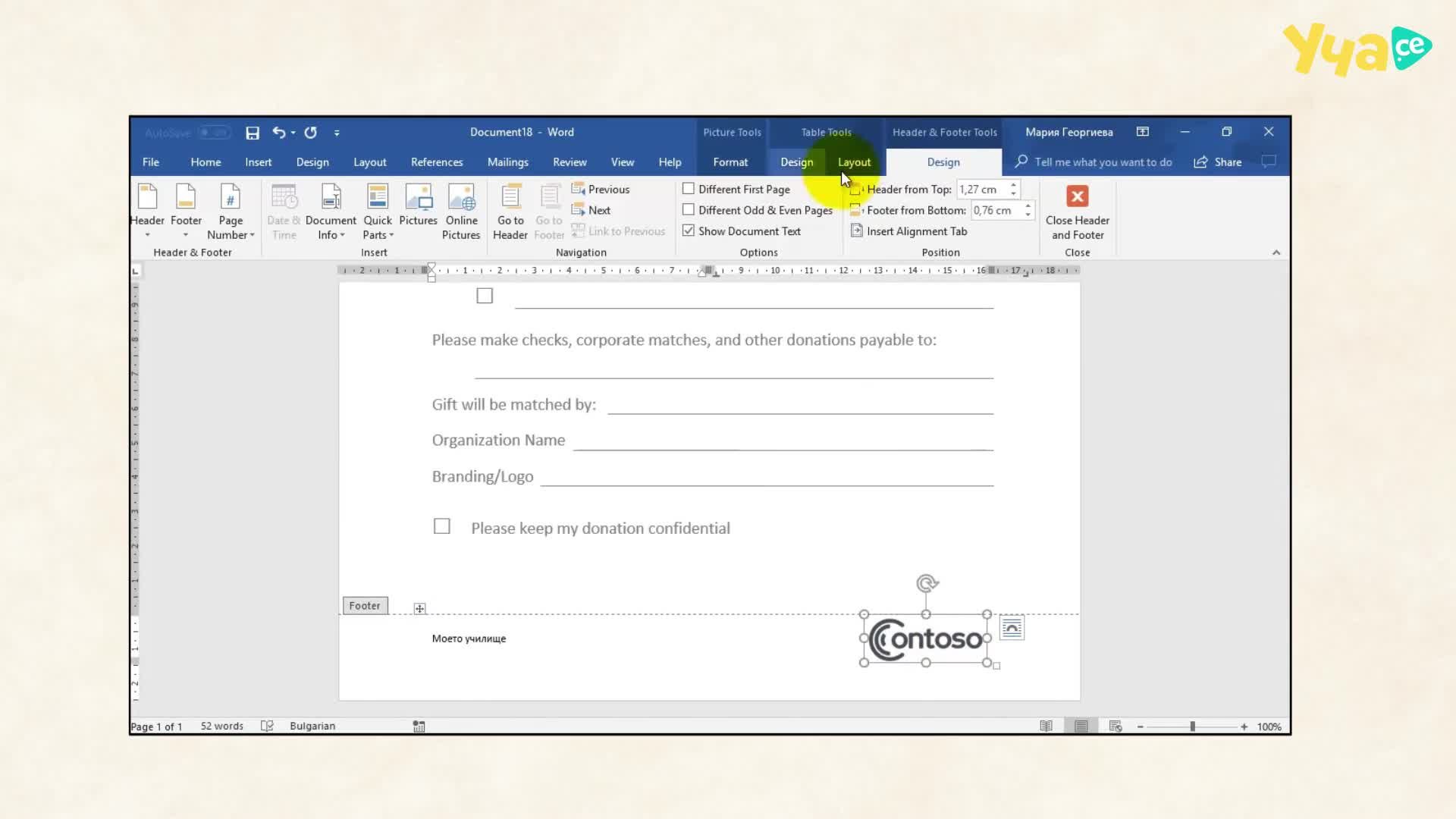This screenshot has width=1456, height=819.
Task: Switch to Print Layout view
Action: click(1081, 726)
